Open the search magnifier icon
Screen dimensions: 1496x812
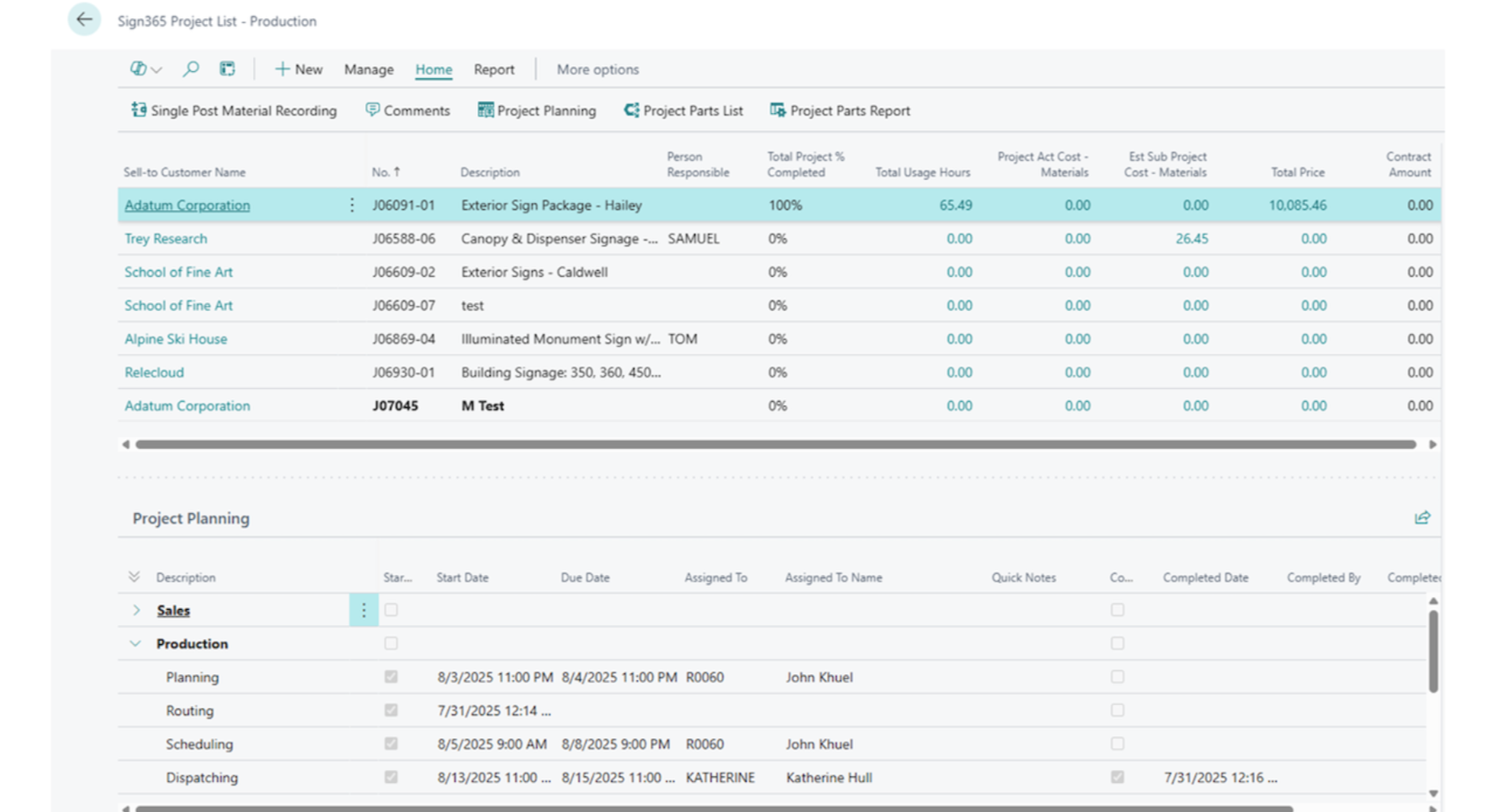tap(191, 69)
